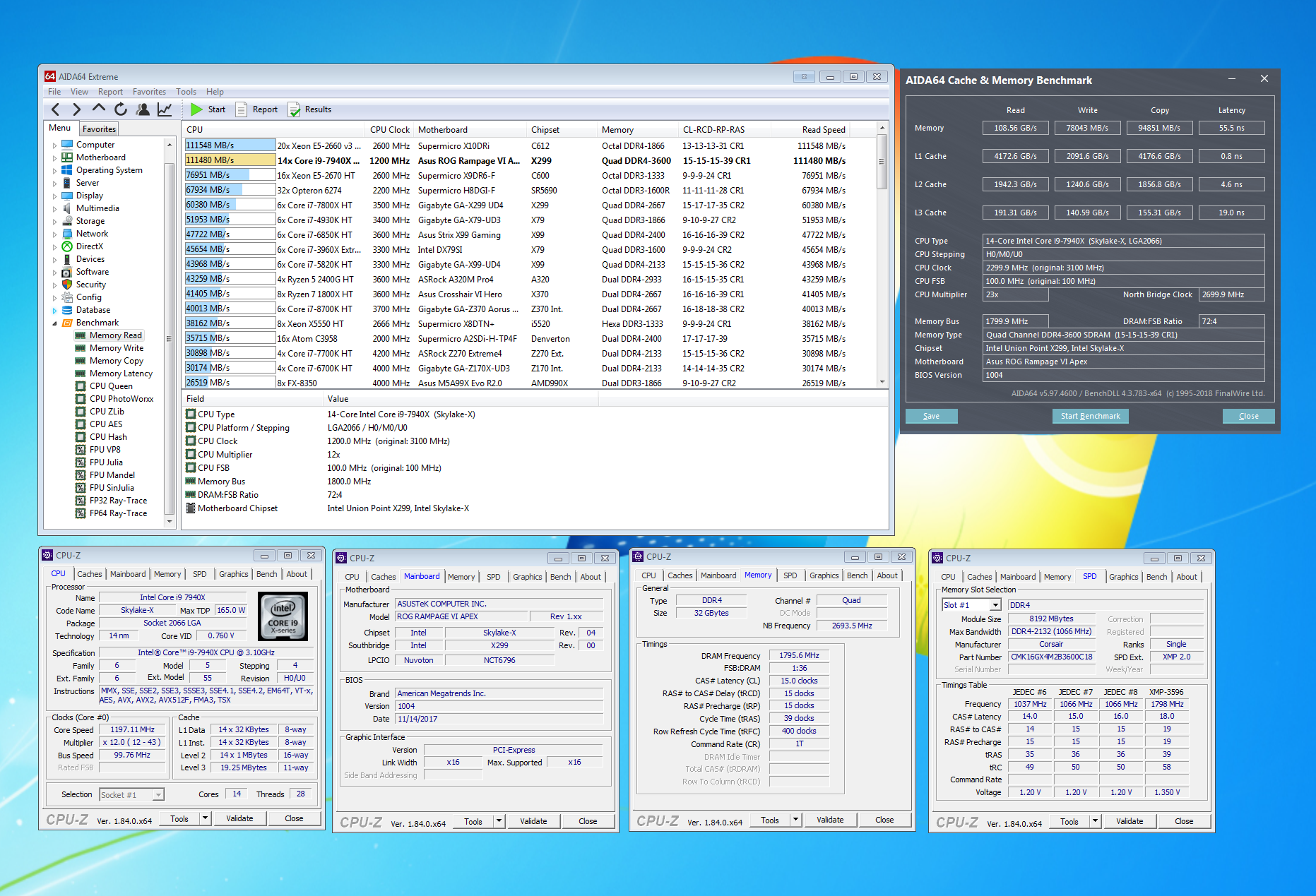
Task: Expand the Storage tree node
Action: [54, 222]
